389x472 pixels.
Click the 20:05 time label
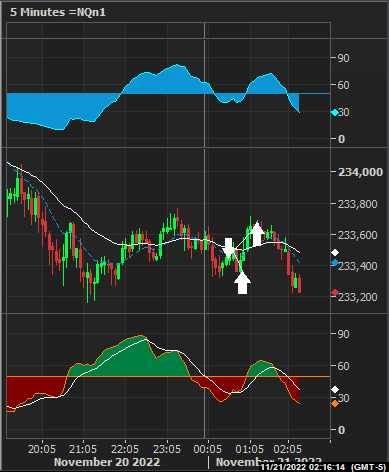click(42, 449)
